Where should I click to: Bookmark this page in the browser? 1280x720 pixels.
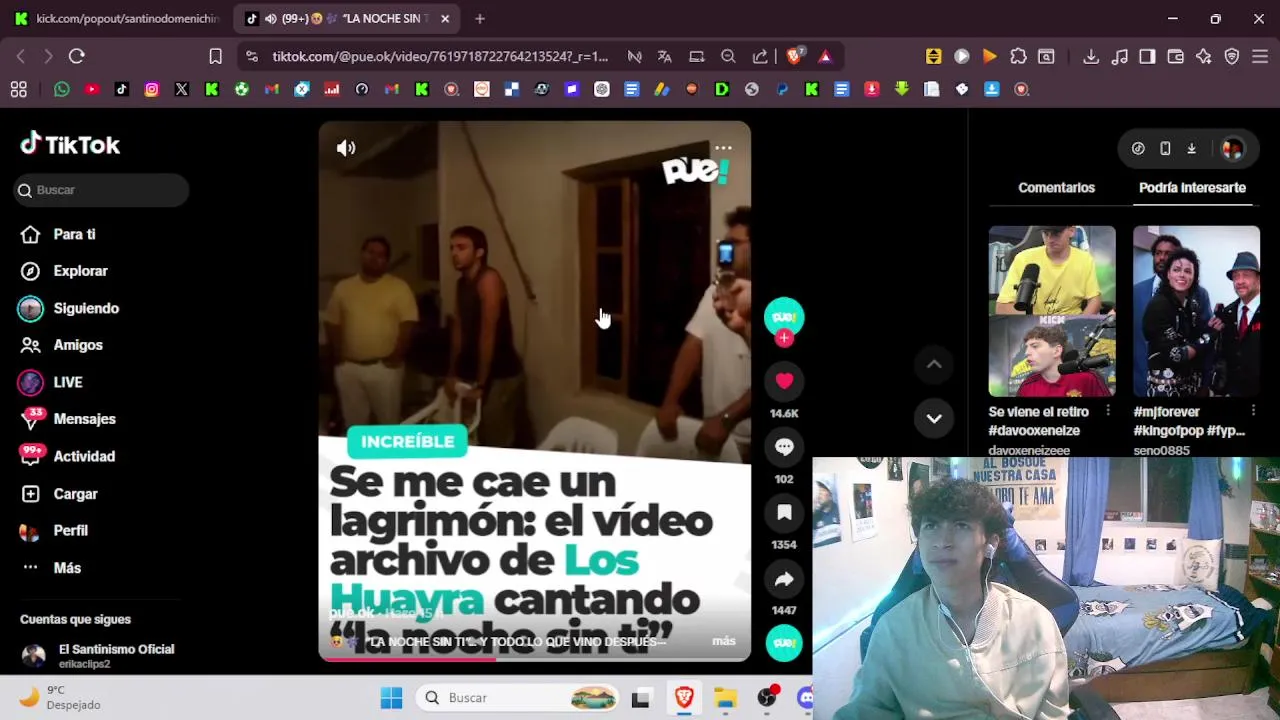coord(215,57)
